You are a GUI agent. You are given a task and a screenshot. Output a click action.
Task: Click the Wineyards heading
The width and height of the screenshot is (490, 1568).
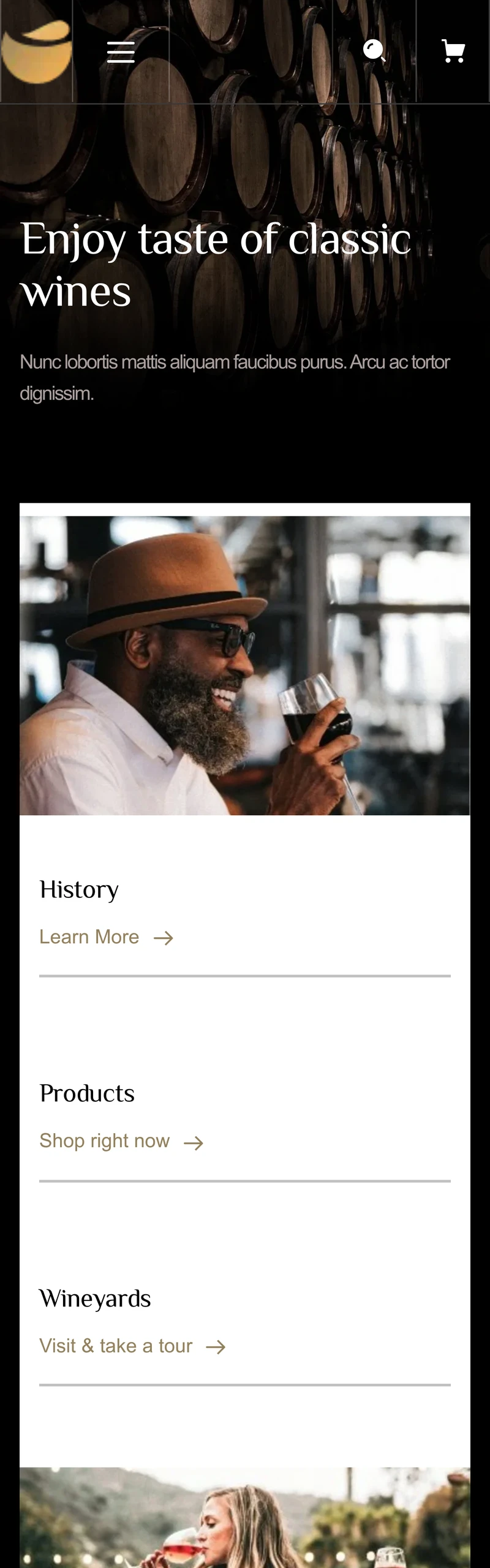(x=95, y=1298)
